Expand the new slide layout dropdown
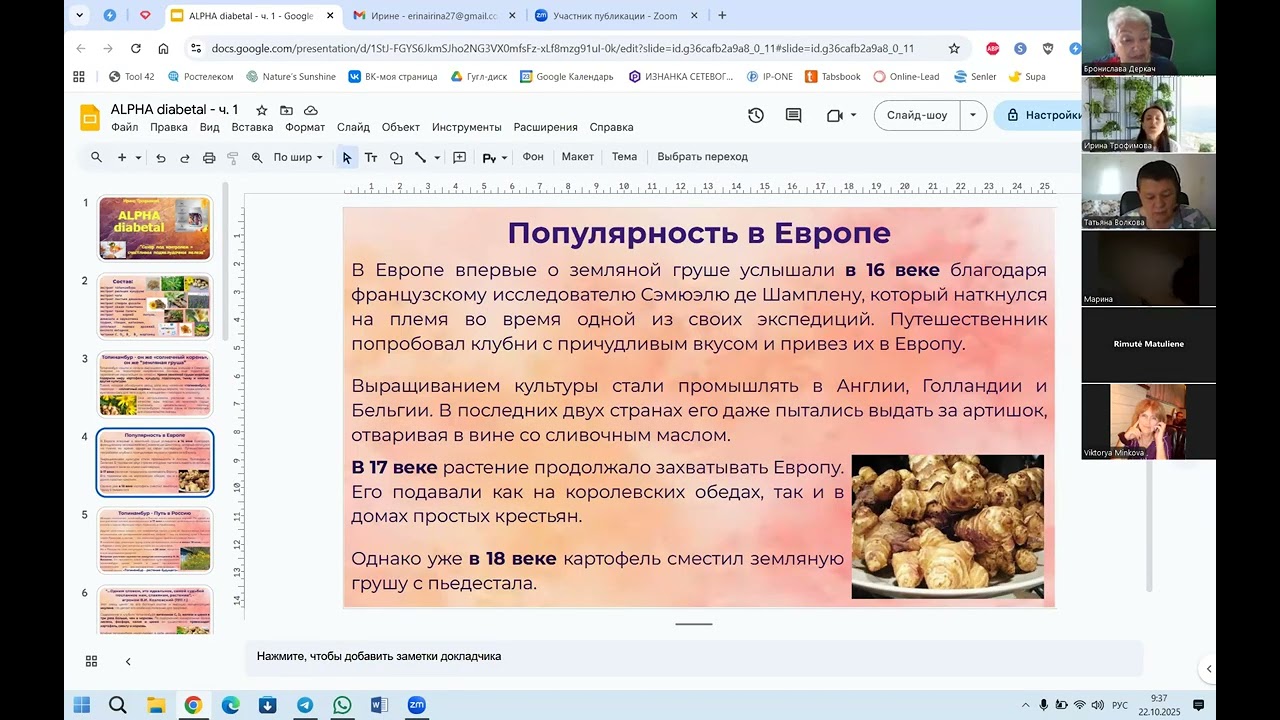The height and width of the screenshot is (720, 1280). click(138, 158)
